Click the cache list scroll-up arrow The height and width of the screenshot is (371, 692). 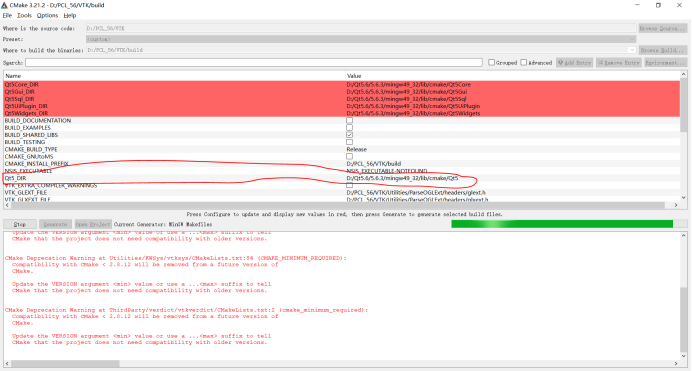coord(684,75)
